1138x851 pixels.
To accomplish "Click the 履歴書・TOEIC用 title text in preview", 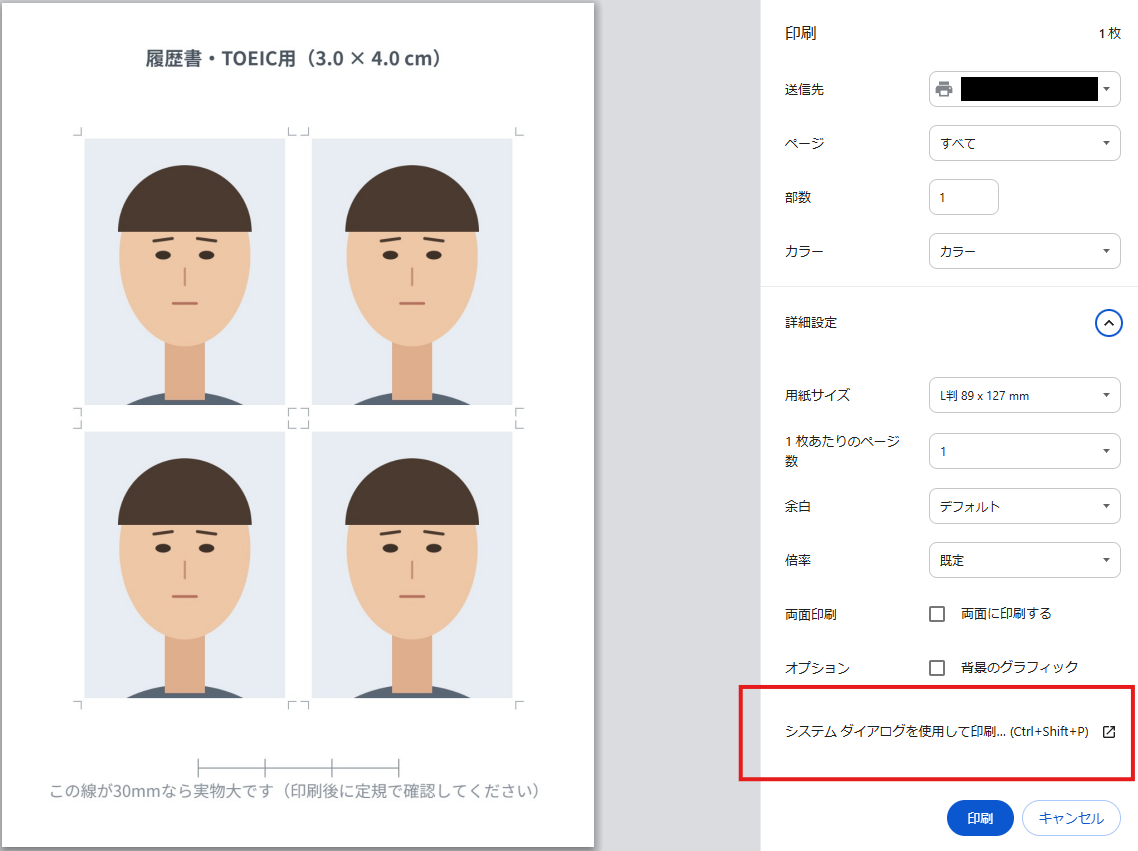I will [293, 59].
